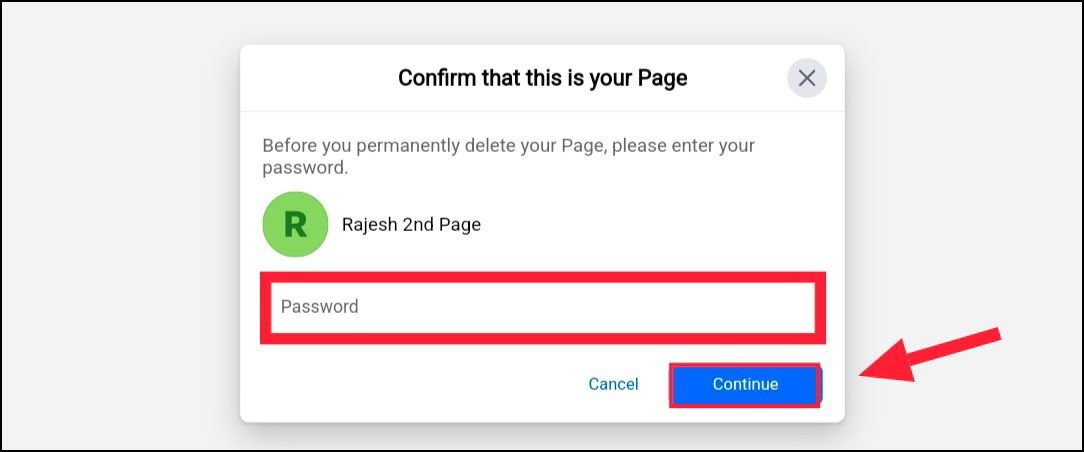Image resolution: width=1084 pixels, height=452 pixels.
Task: Dismiss dialog using the round X icon
Action: click(807, 78)
